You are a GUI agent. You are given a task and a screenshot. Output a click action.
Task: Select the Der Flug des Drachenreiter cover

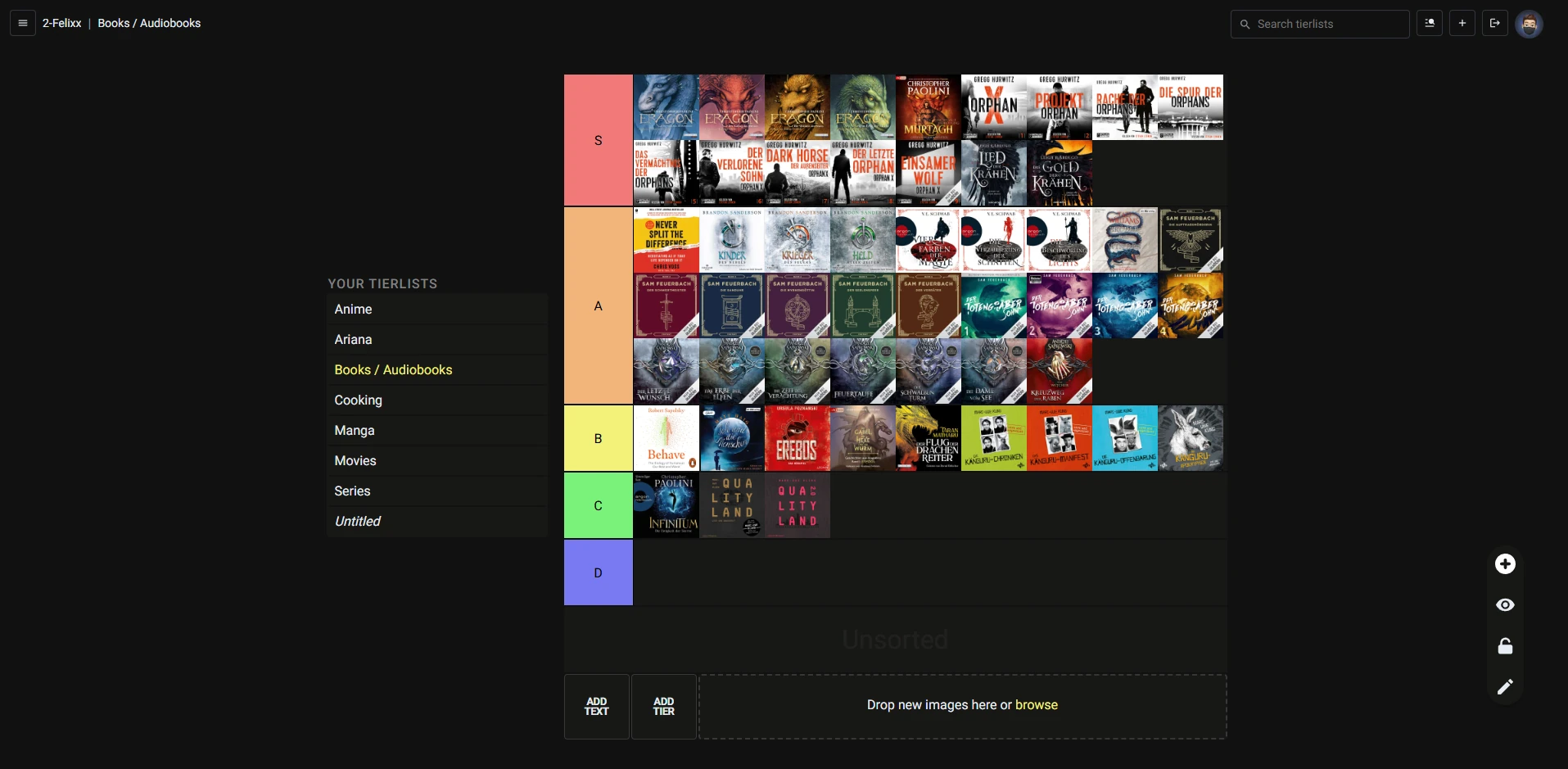[x=929, y=438]
